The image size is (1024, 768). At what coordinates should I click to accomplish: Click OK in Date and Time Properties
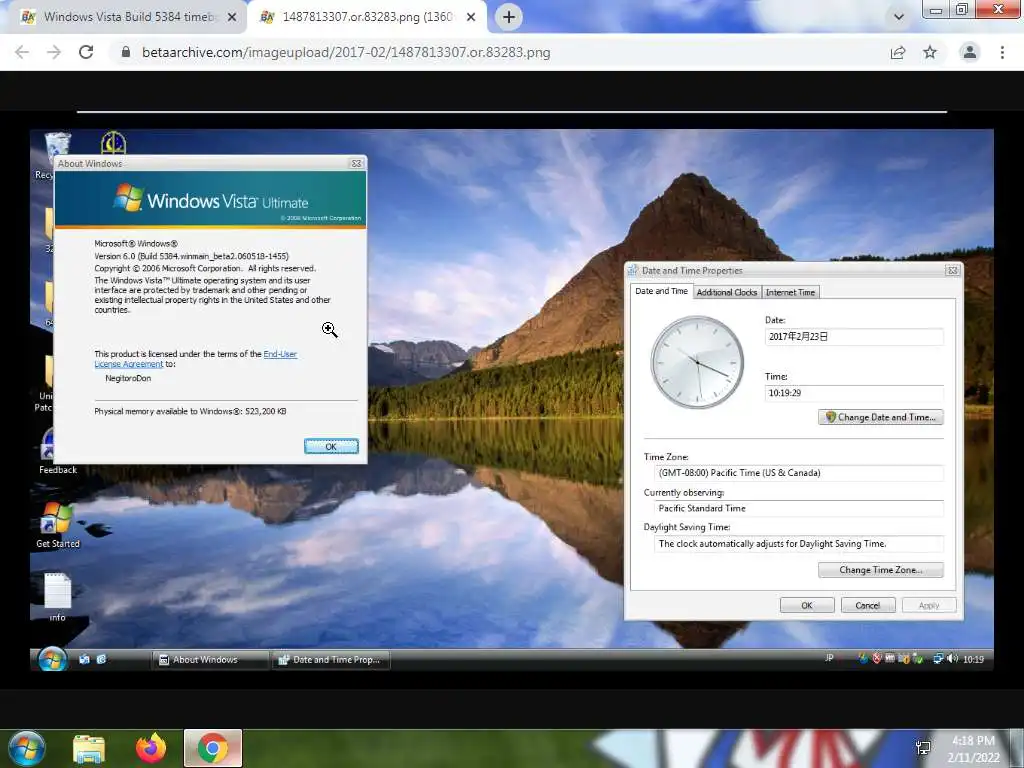(807, 605)
